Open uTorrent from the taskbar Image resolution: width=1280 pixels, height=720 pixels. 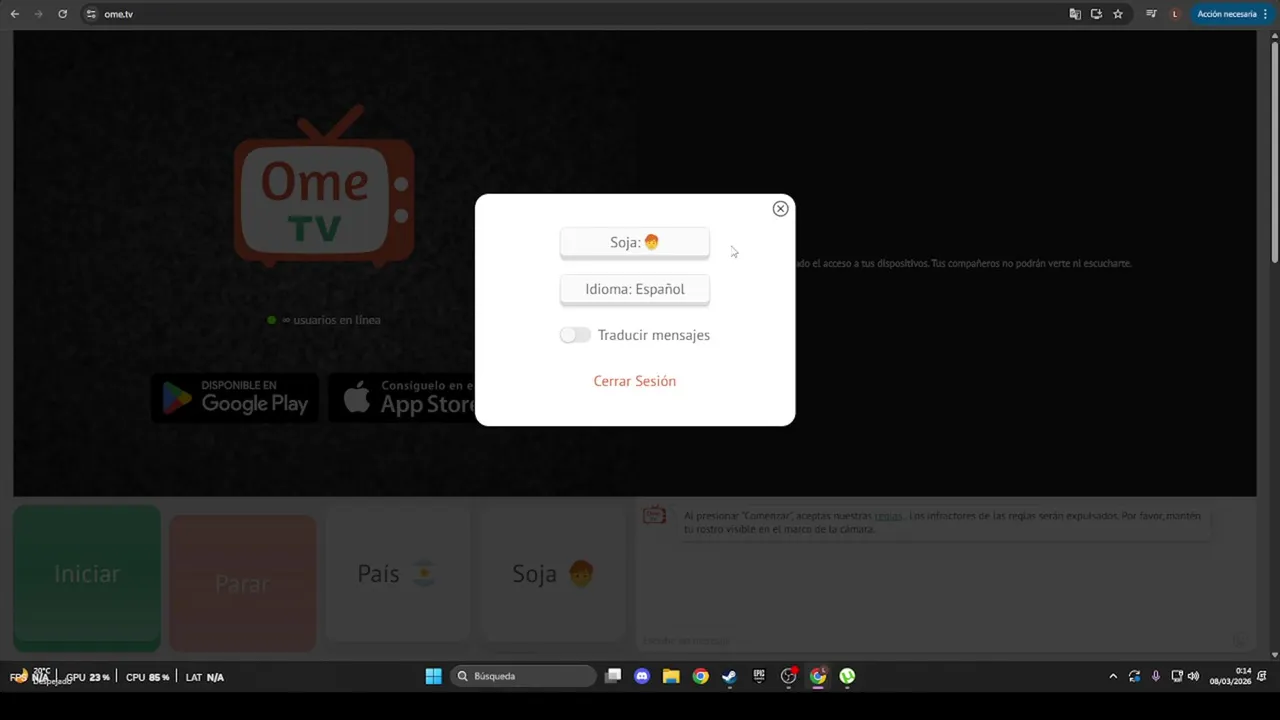(x=847, y=677)
